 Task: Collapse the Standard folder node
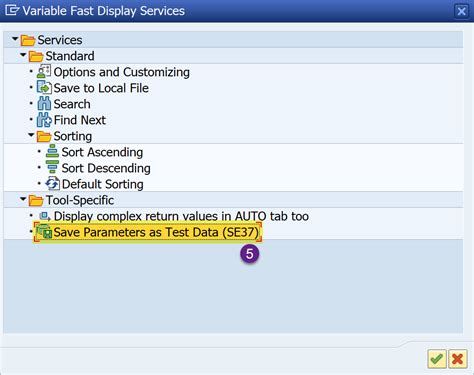click(23, 55)
